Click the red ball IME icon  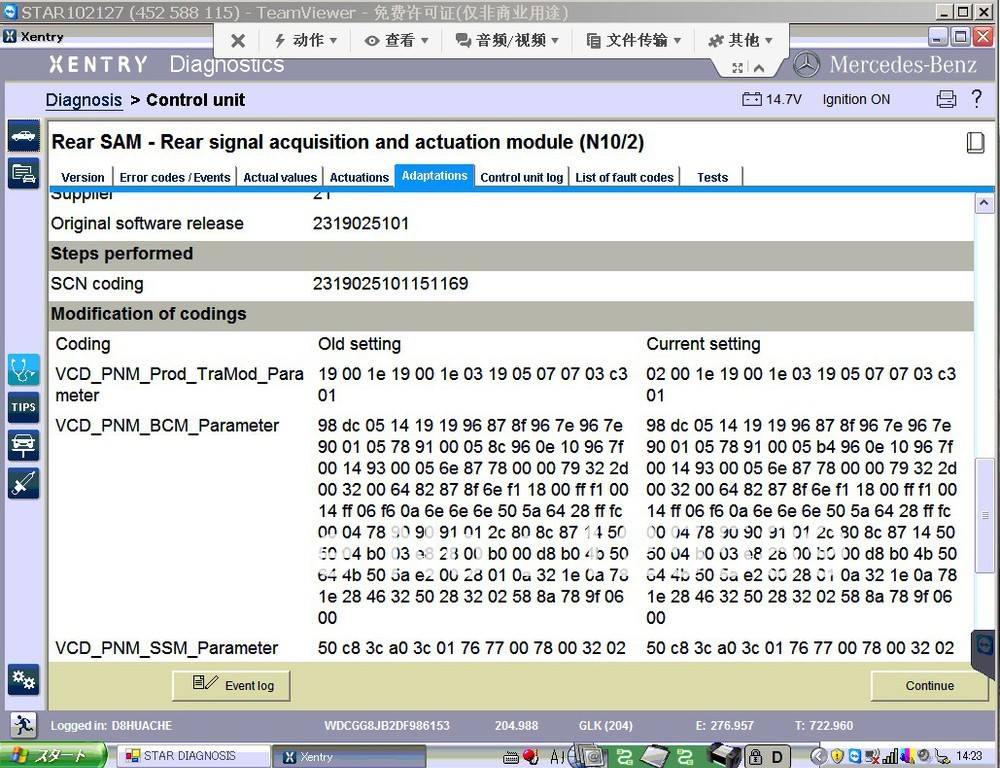(x=531, y=757)
